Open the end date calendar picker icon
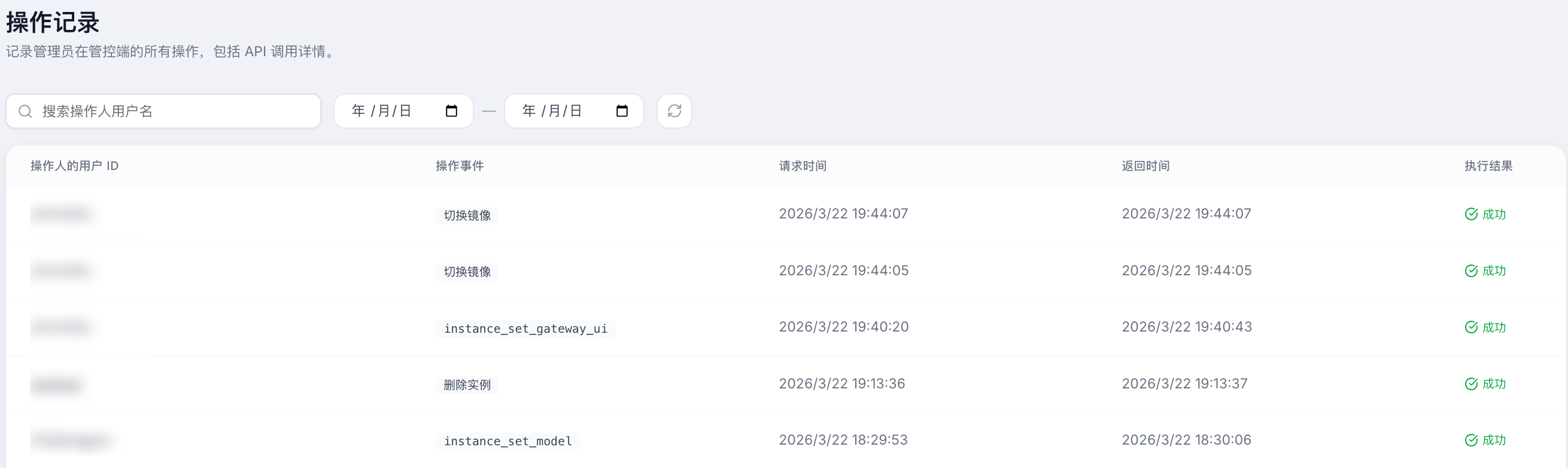This screenshot has height=468, width=1568. pyautogui.click(x=621, y=111)
